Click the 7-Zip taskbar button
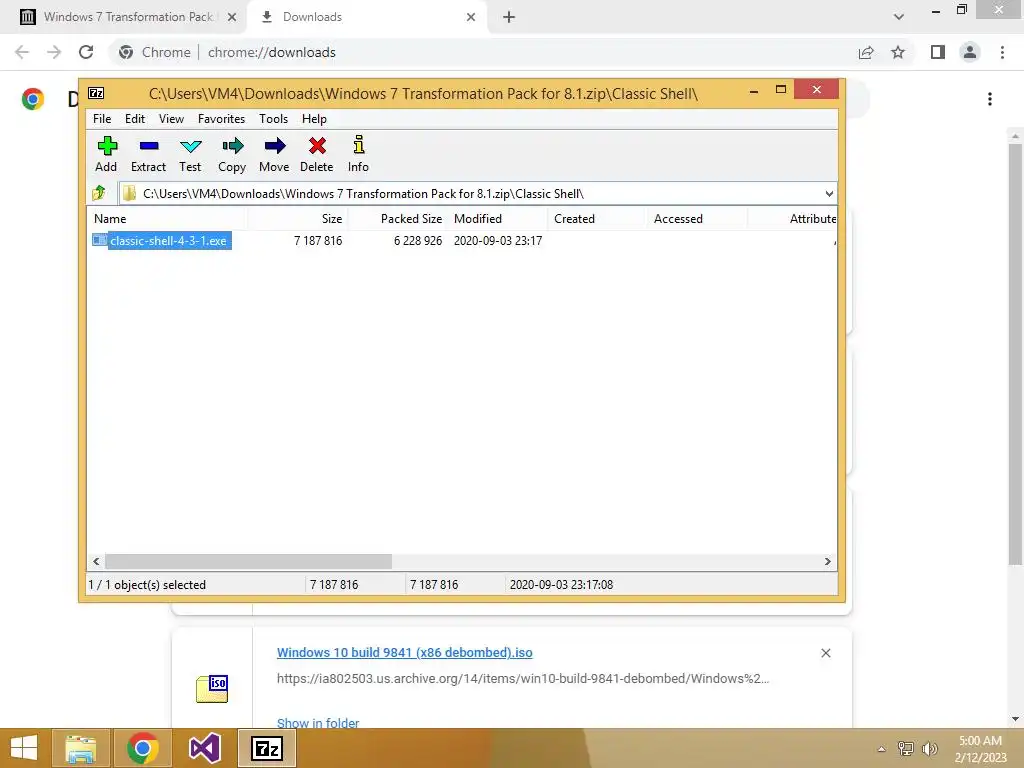Viewport: 1024px width, 768px height. tap(267, 748)
